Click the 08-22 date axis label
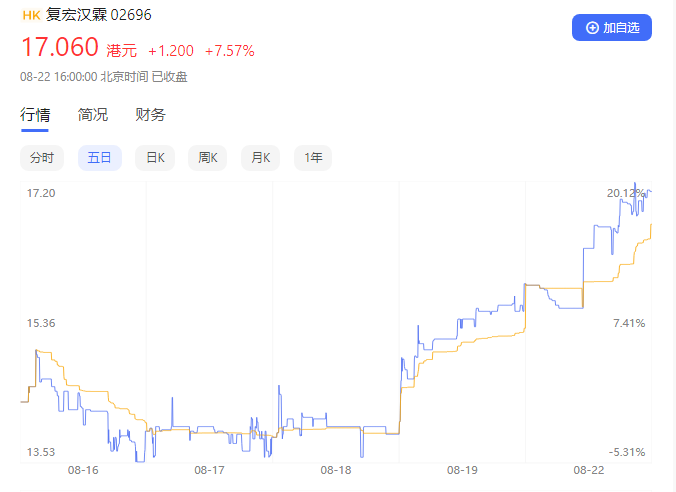This screenshot has width=676, height=492. (x=589, y=470)
